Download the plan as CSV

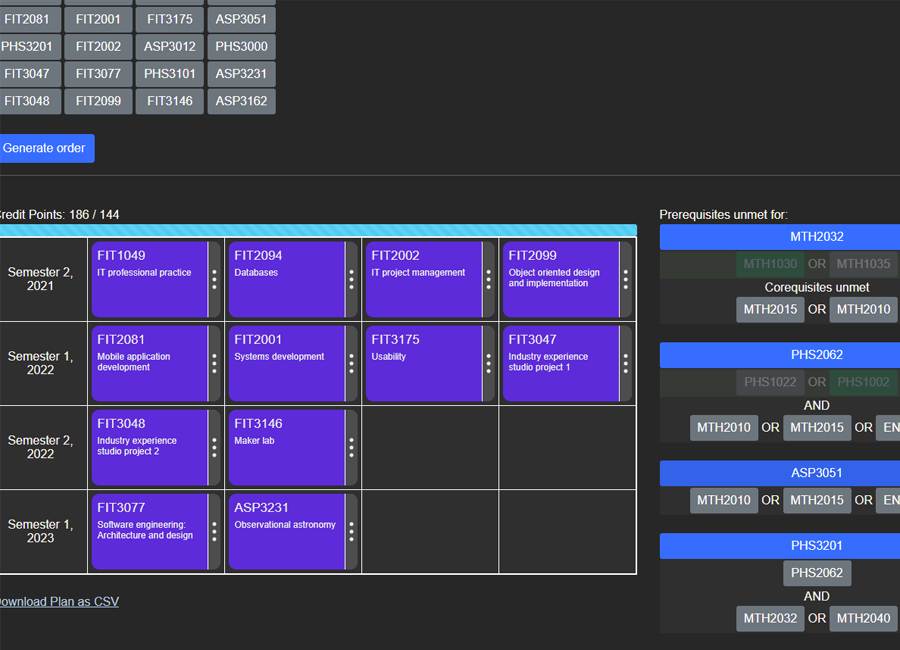pyautogui.click(x=57, y=601)
